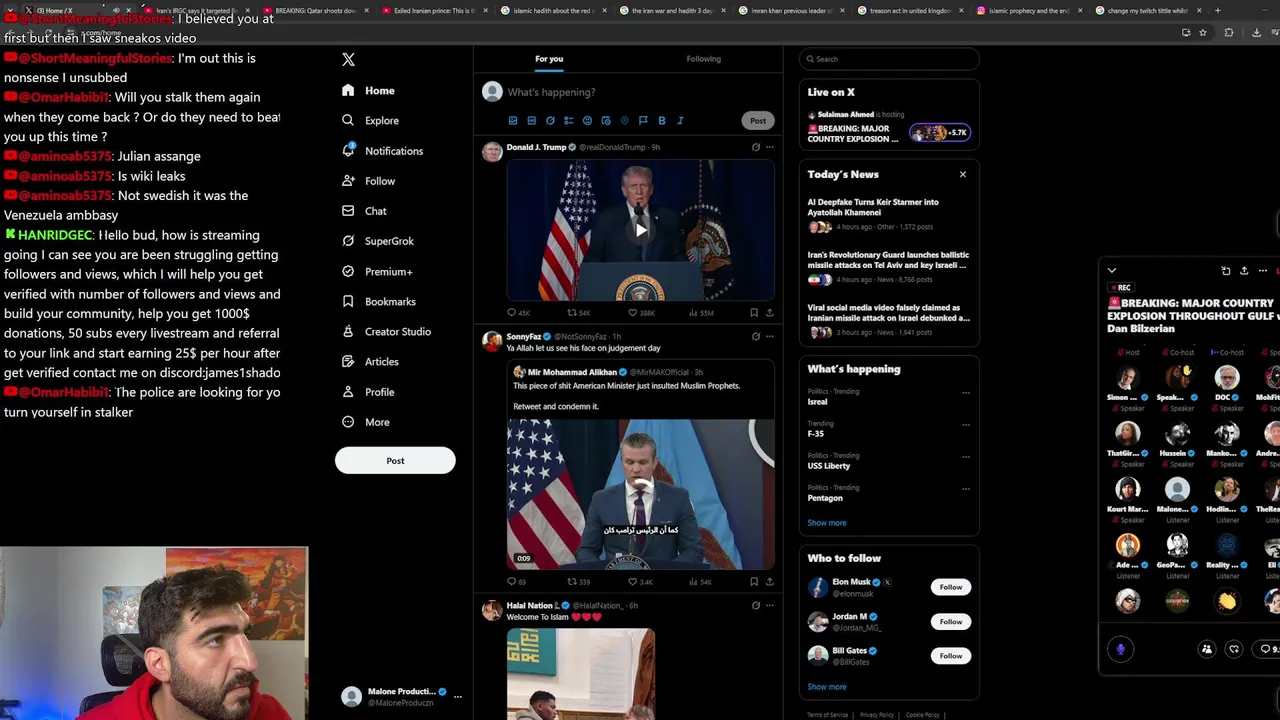The height and width of the screenshot is (720, 1280).
Task: Go to Home in the sidebar
Action: point(368,90)
